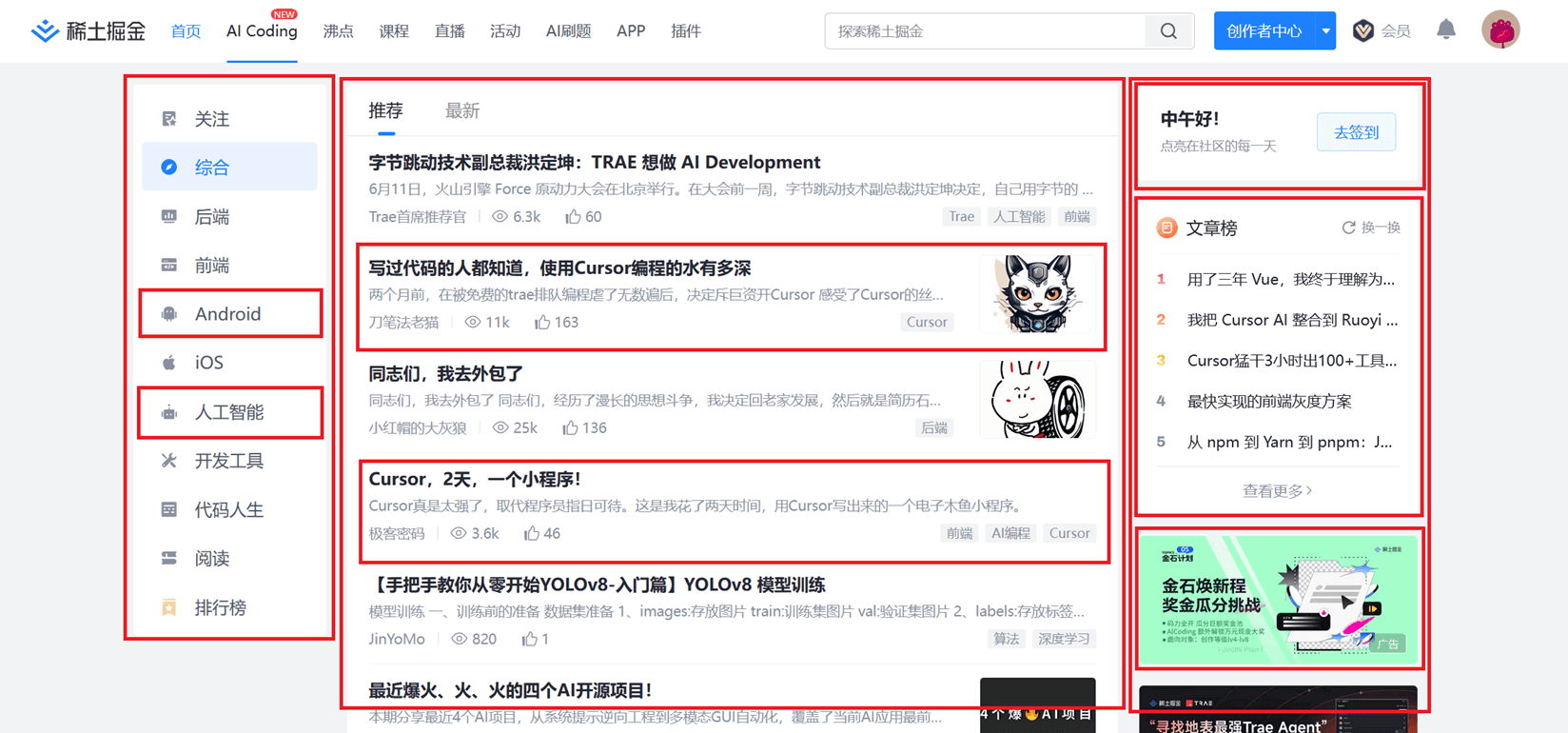The width and height of the screenshot is (1568, 733).
Task: Click the 去签到 button
Action: (x=1356, y=132)
